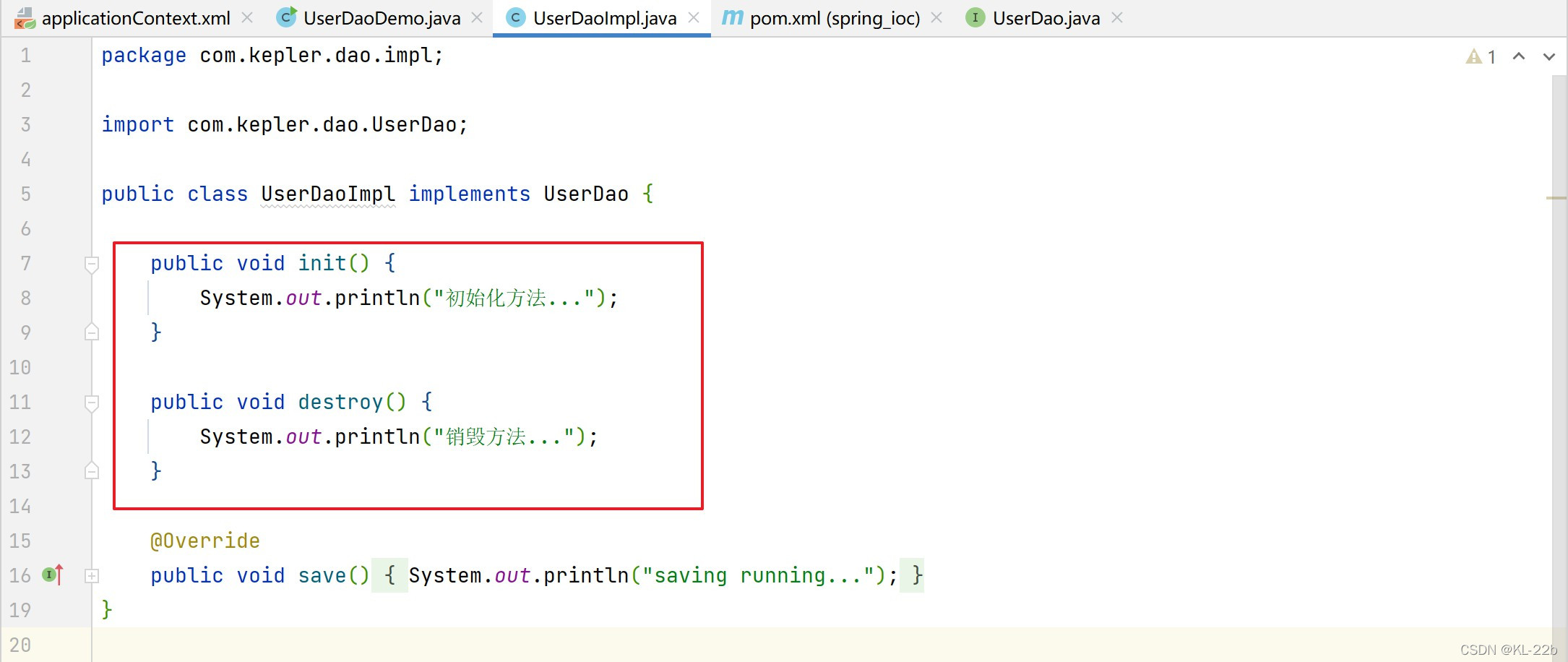Click the @Override annotation on line 15
This screenshot has height=662, width=1568.
[x=205, y=541]
